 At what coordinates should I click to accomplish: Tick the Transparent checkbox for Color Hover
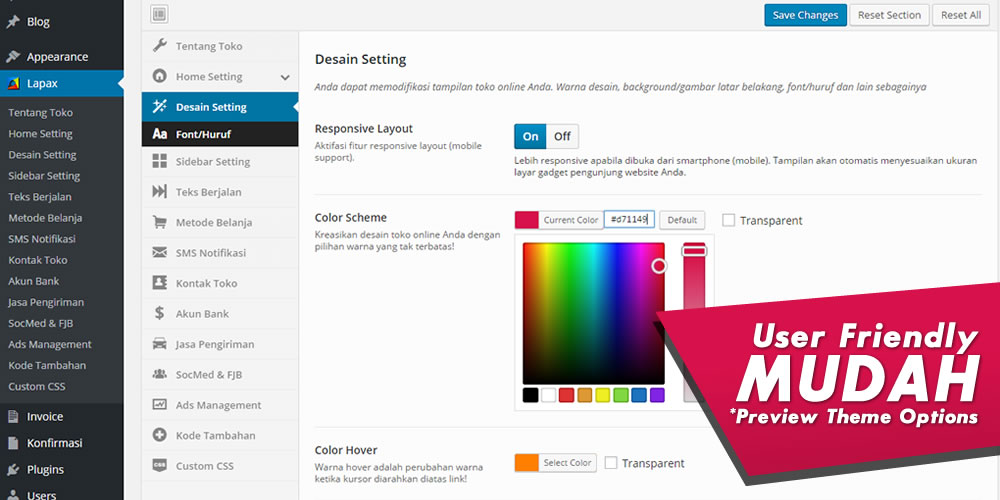point(611,463)
